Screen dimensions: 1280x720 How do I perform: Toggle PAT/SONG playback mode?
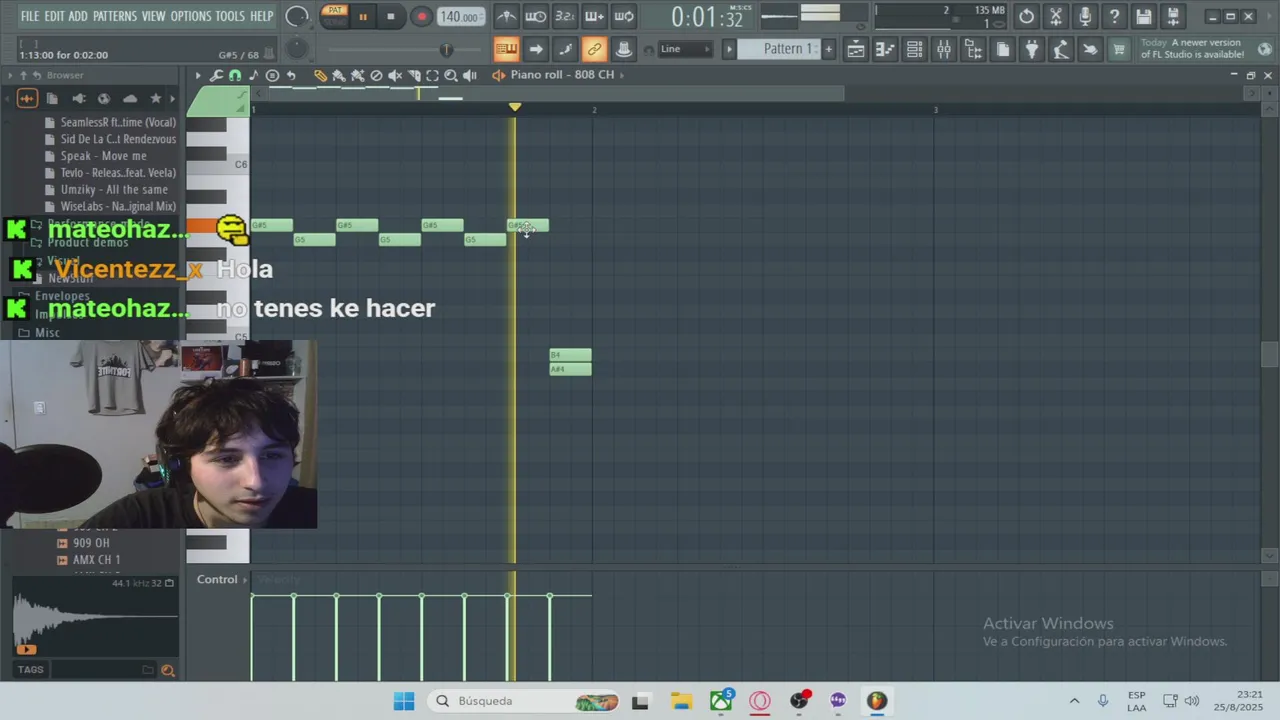pyautogui.click(x=335, y=16)
